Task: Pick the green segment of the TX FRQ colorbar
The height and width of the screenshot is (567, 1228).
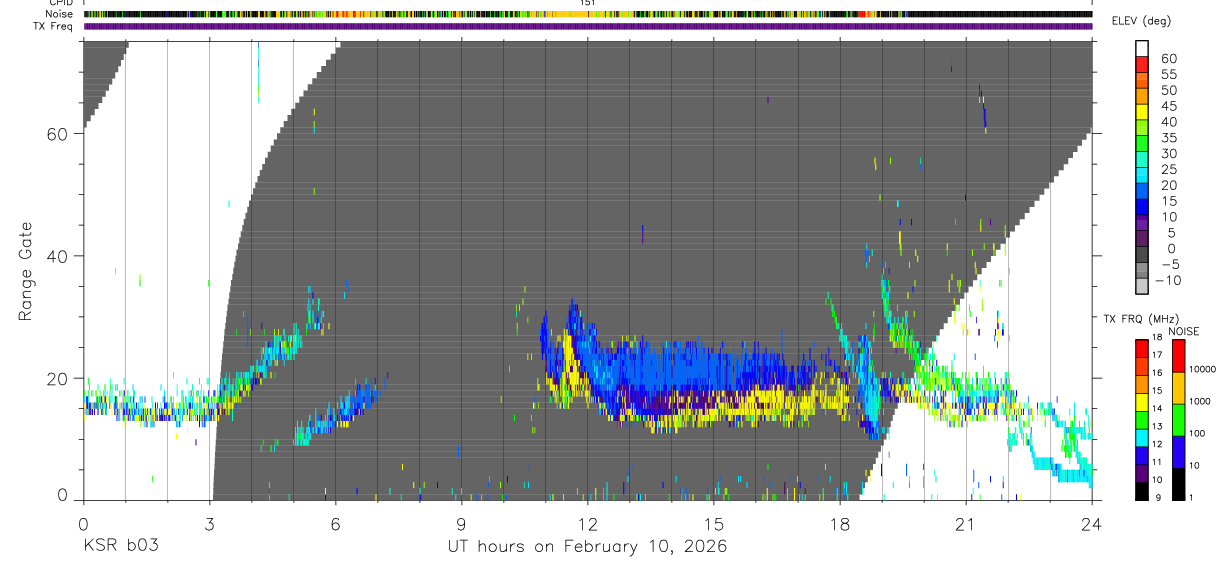Action: click(1141, 419)
